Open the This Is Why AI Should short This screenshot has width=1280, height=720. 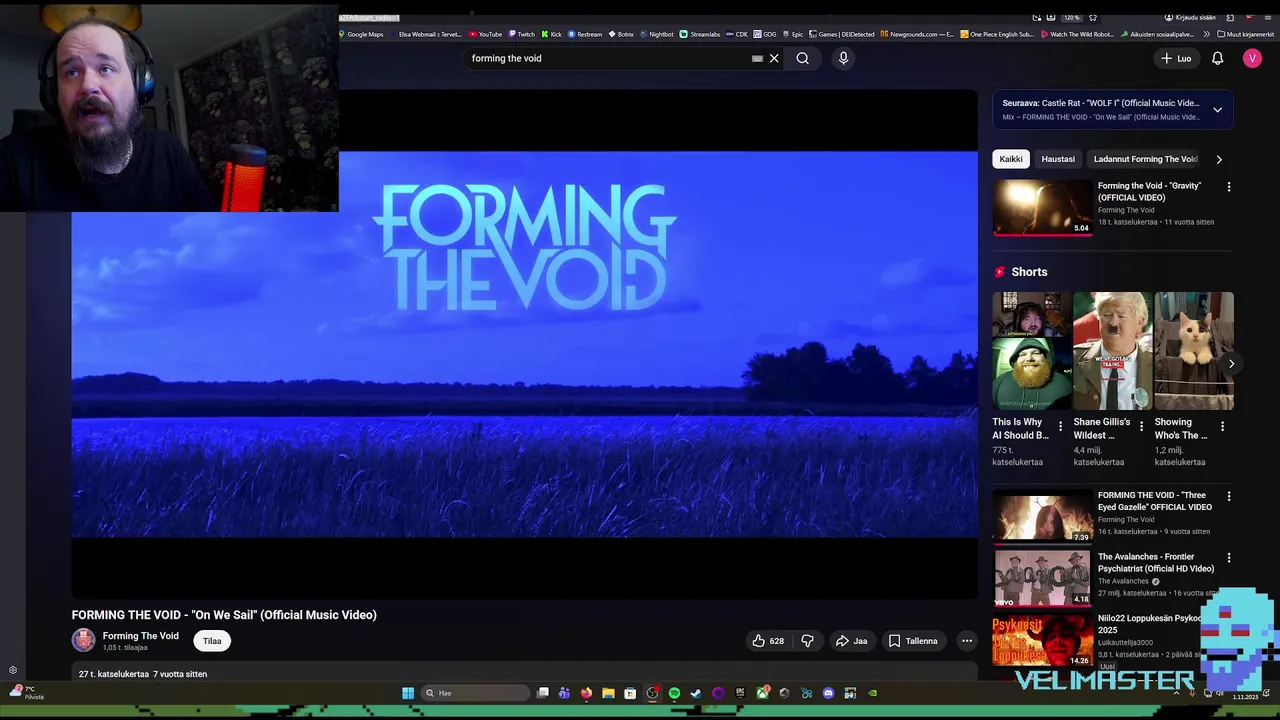click(1030, 351)
